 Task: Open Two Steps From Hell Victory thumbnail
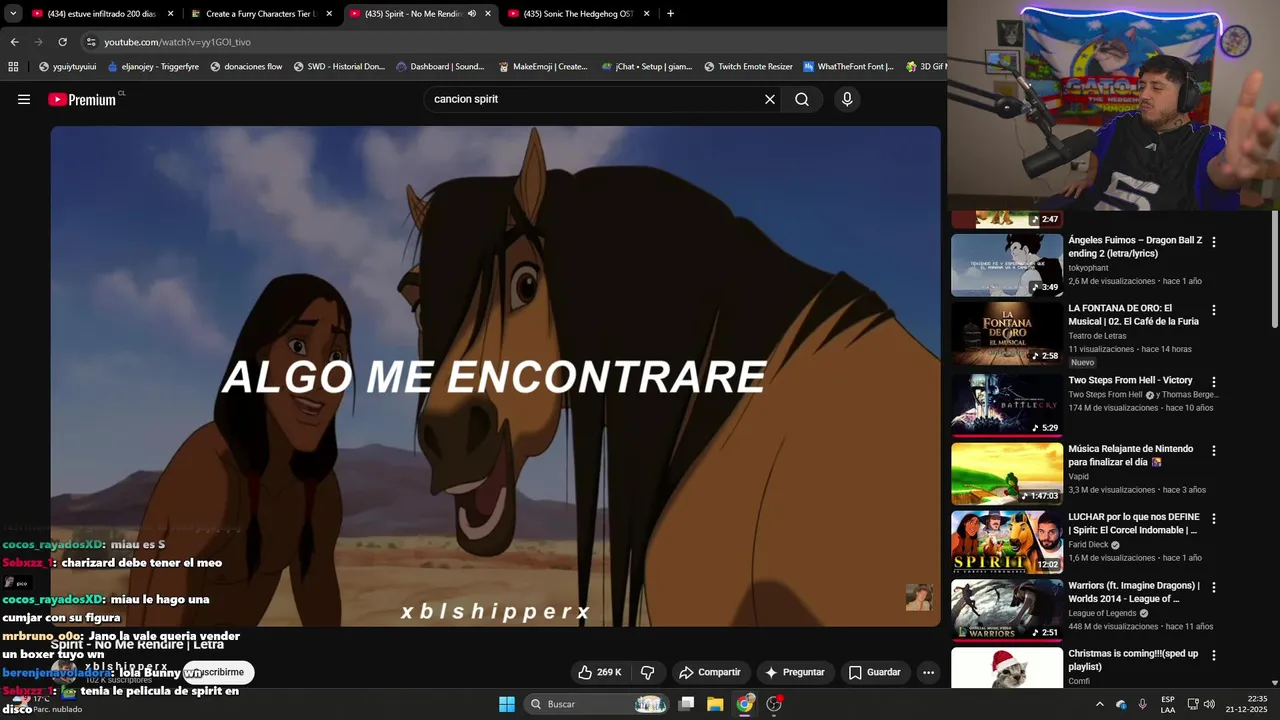tap(1007, 405)
